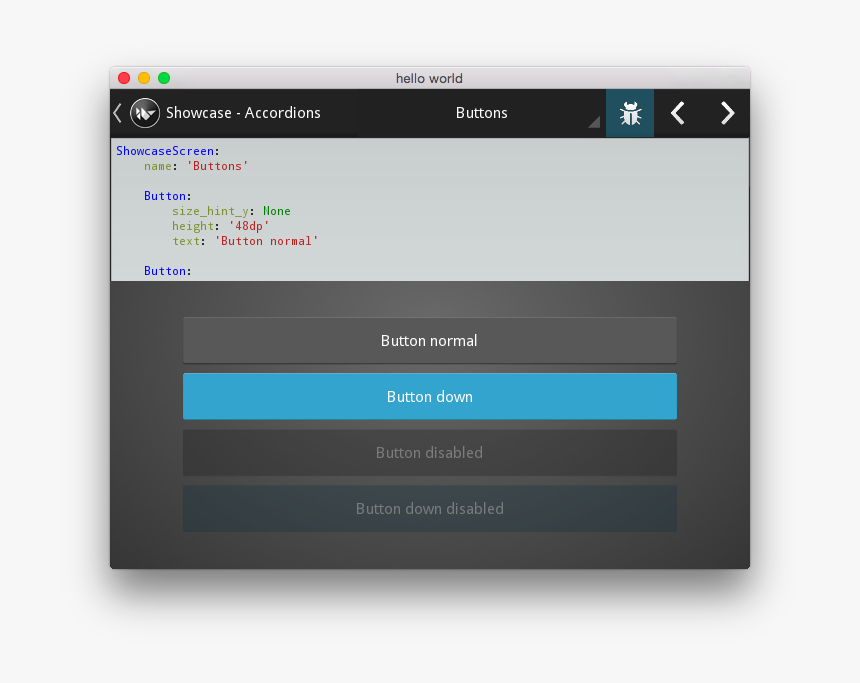Click the size_hint_y: None code line

[x=231, y=211]
